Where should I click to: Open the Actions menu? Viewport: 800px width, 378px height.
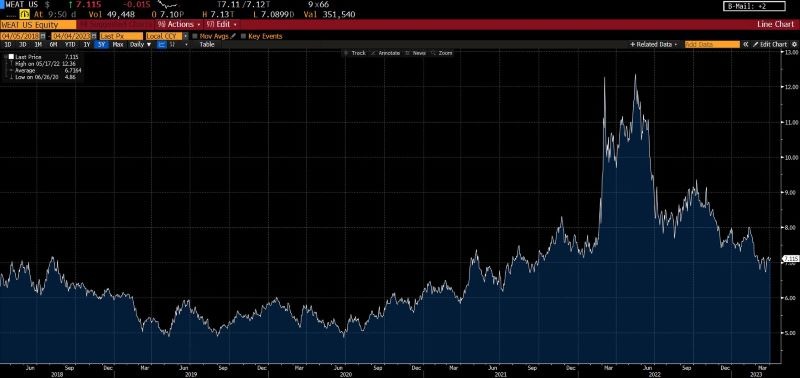tap(179, 24)
